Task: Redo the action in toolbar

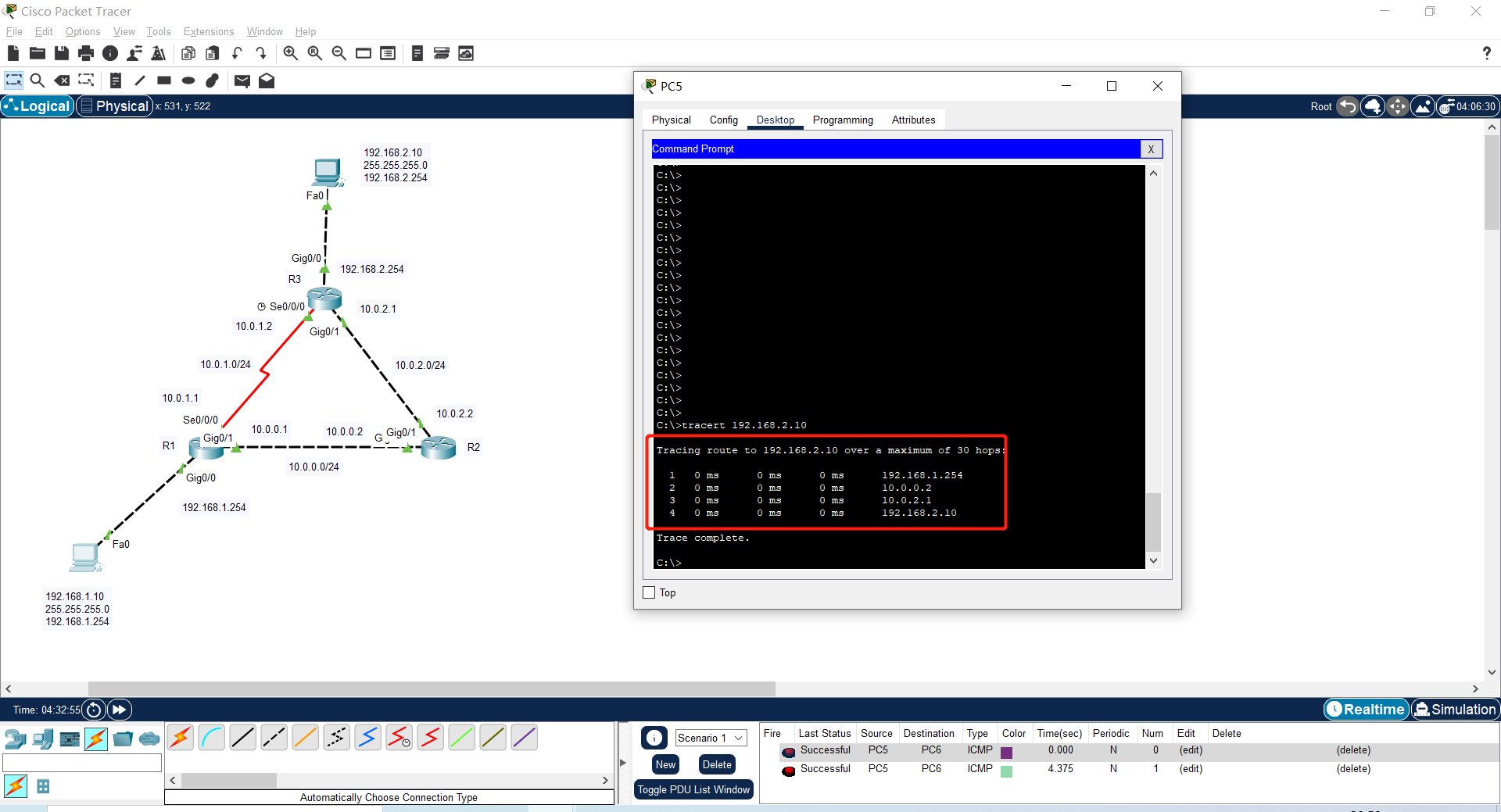Action: (261, 53)
